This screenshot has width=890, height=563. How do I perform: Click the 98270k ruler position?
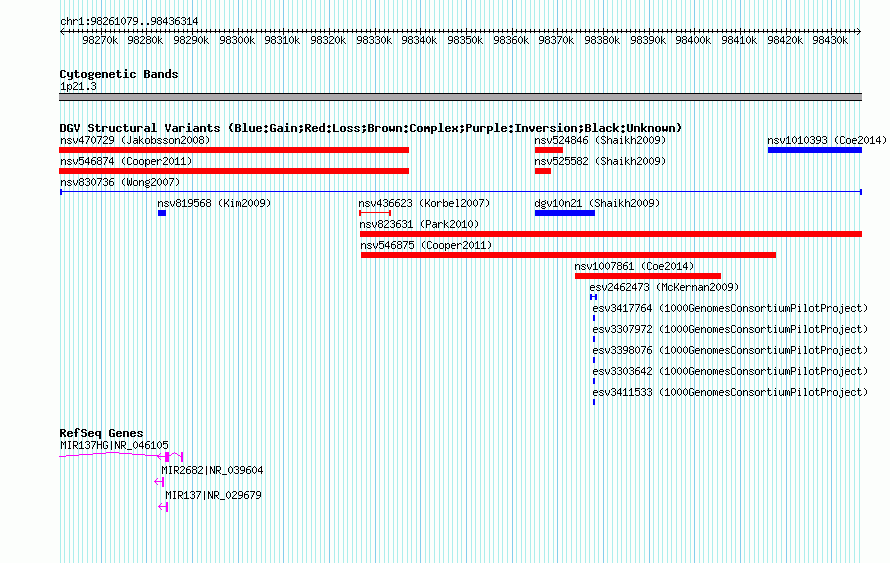click(100, 40)
